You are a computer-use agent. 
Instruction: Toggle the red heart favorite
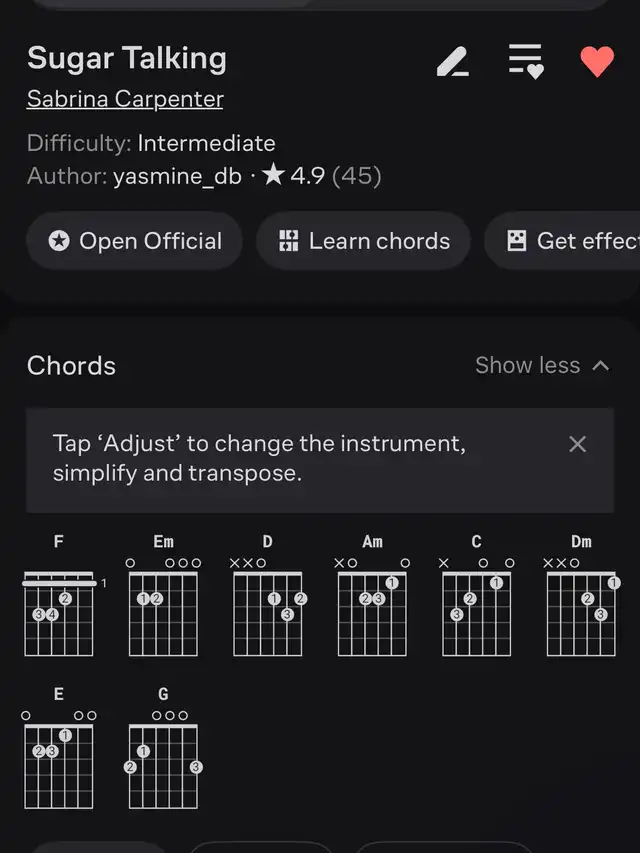pos(597,62)
